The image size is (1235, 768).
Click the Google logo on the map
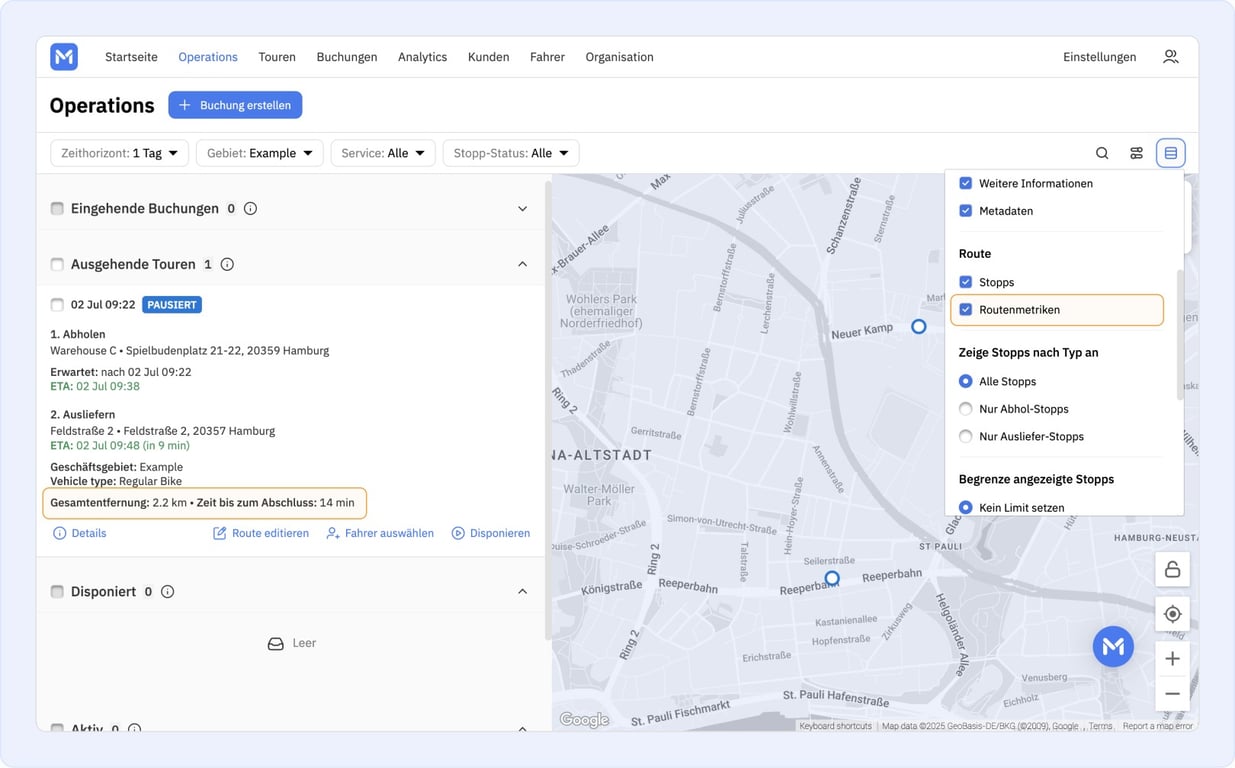pyautogui.click(x=584, y=720)
